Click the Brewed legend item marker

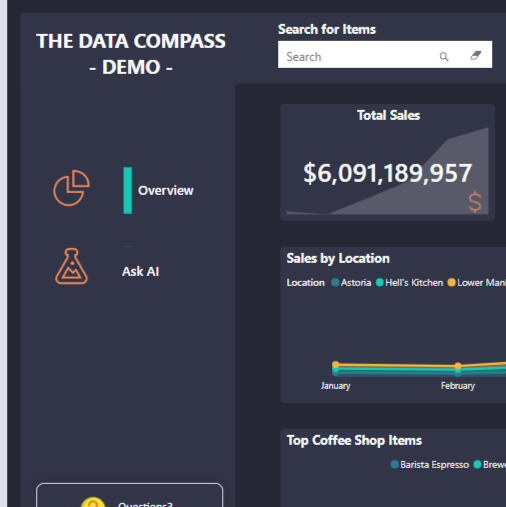(477, 464)
